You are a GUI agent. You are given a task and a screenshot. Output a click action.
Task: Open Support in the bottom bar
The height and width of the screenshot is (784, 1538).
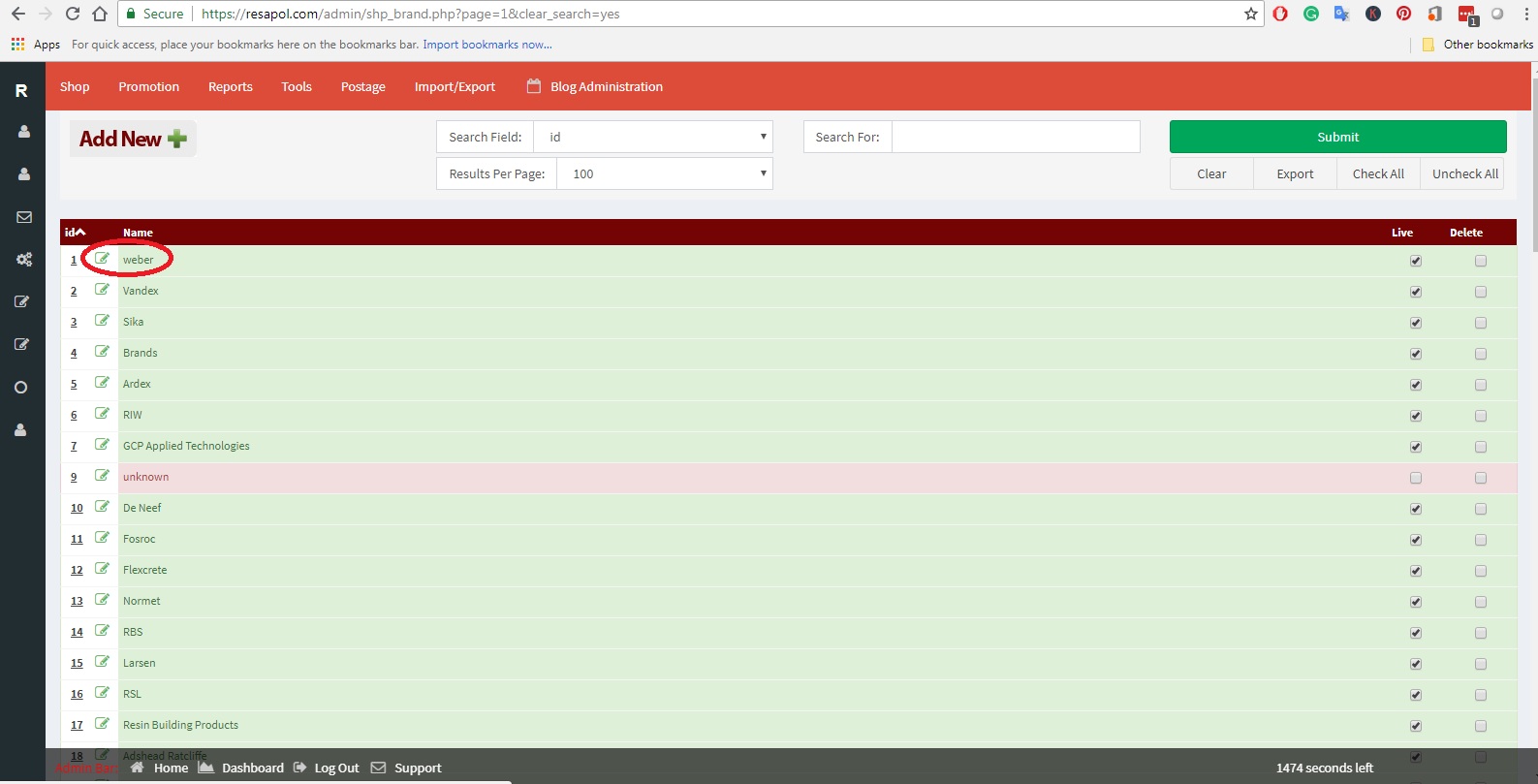406,768
